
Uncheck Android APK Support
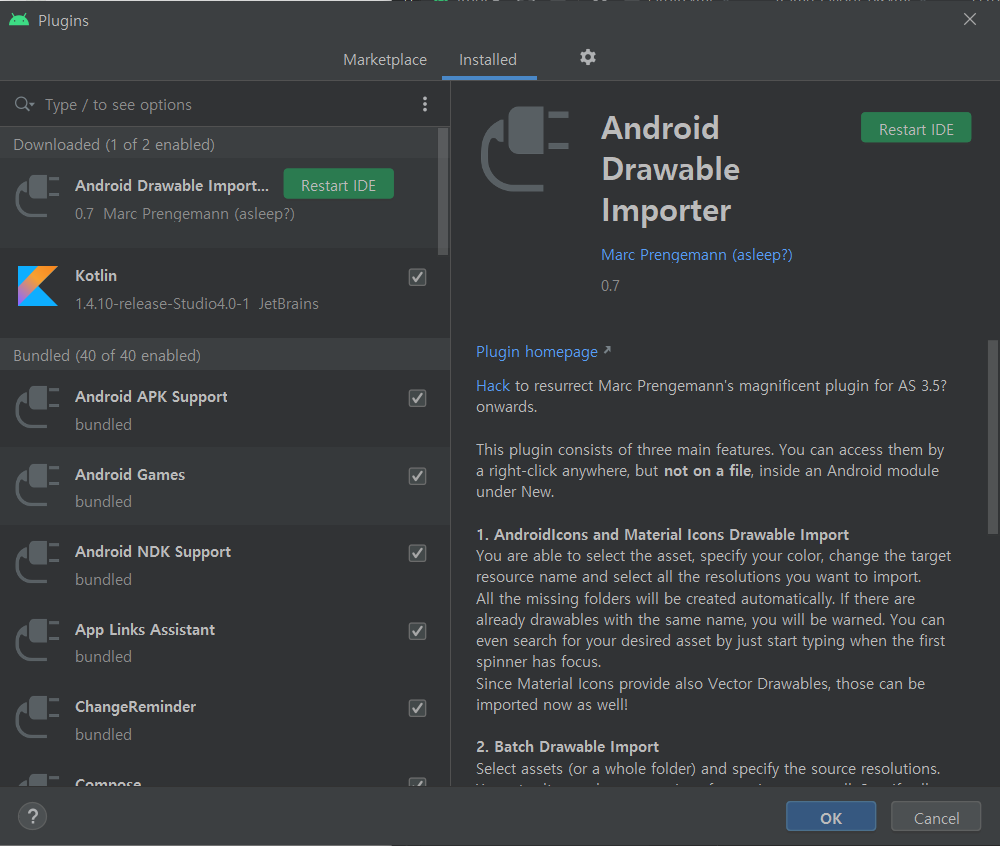tap(417, 398)
